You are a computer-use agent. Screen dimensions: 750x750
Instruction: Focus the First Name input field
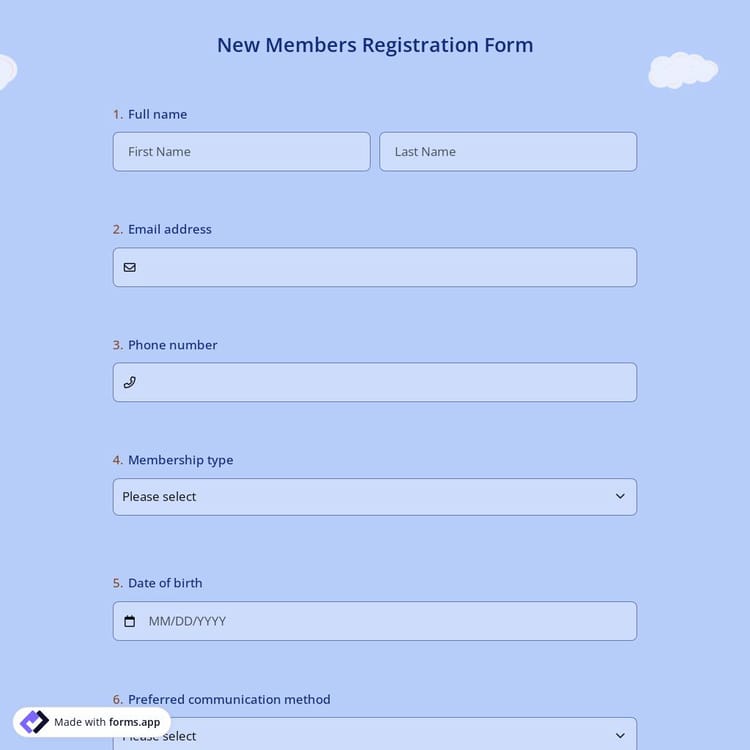241,152
